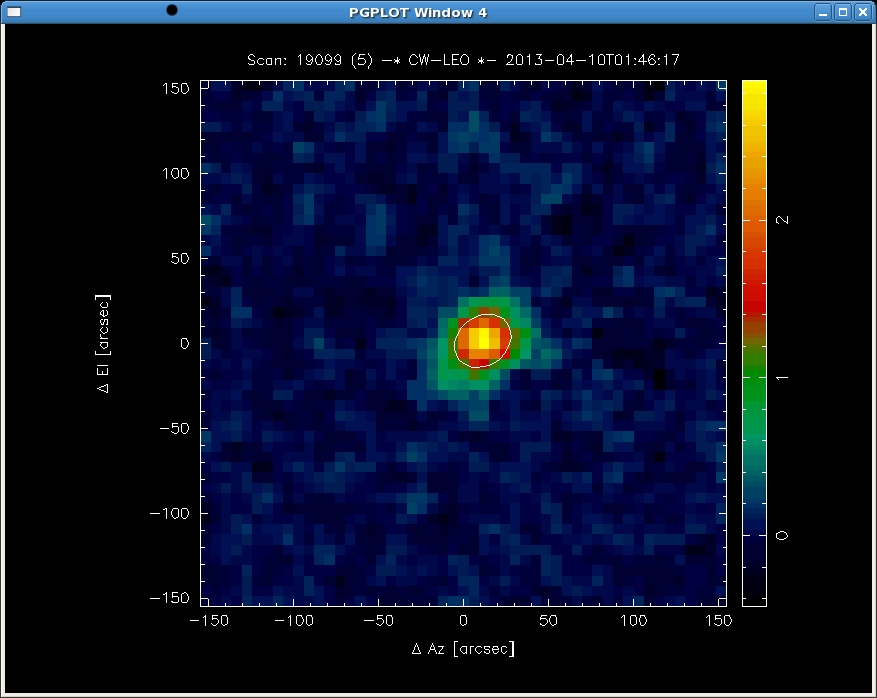Click the y-axis tick label '−100'

point(170,513)
